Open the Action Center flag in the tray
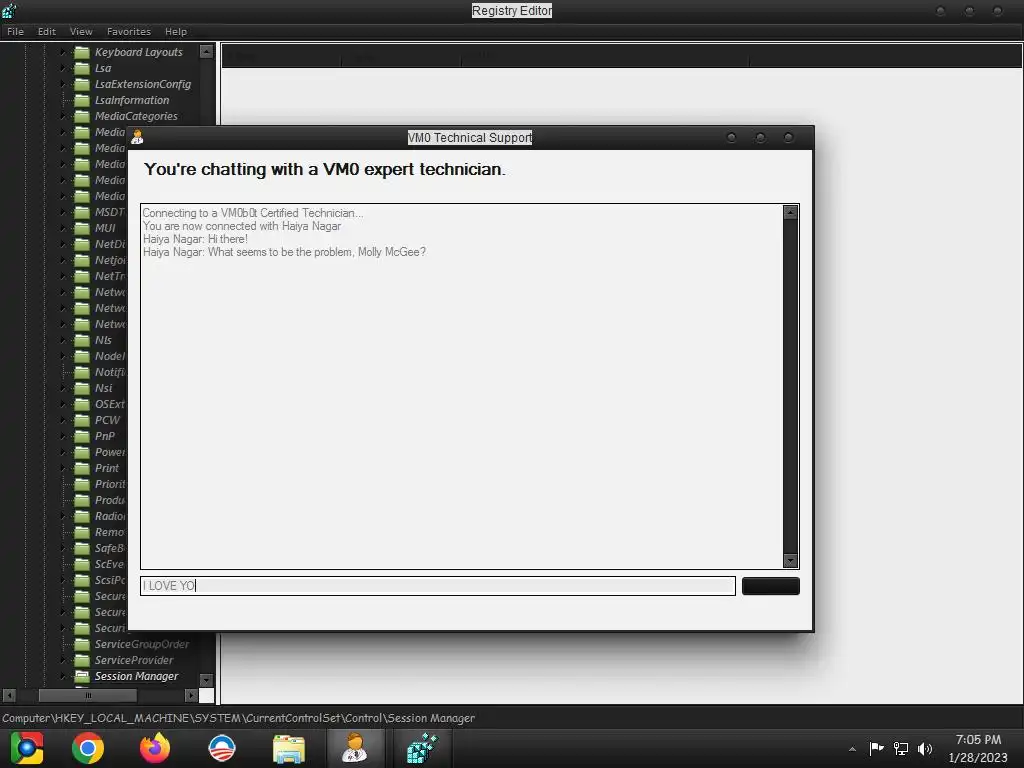Viewport: 1024px width, 768px height. pyautogui.click(x=876, y=748)
